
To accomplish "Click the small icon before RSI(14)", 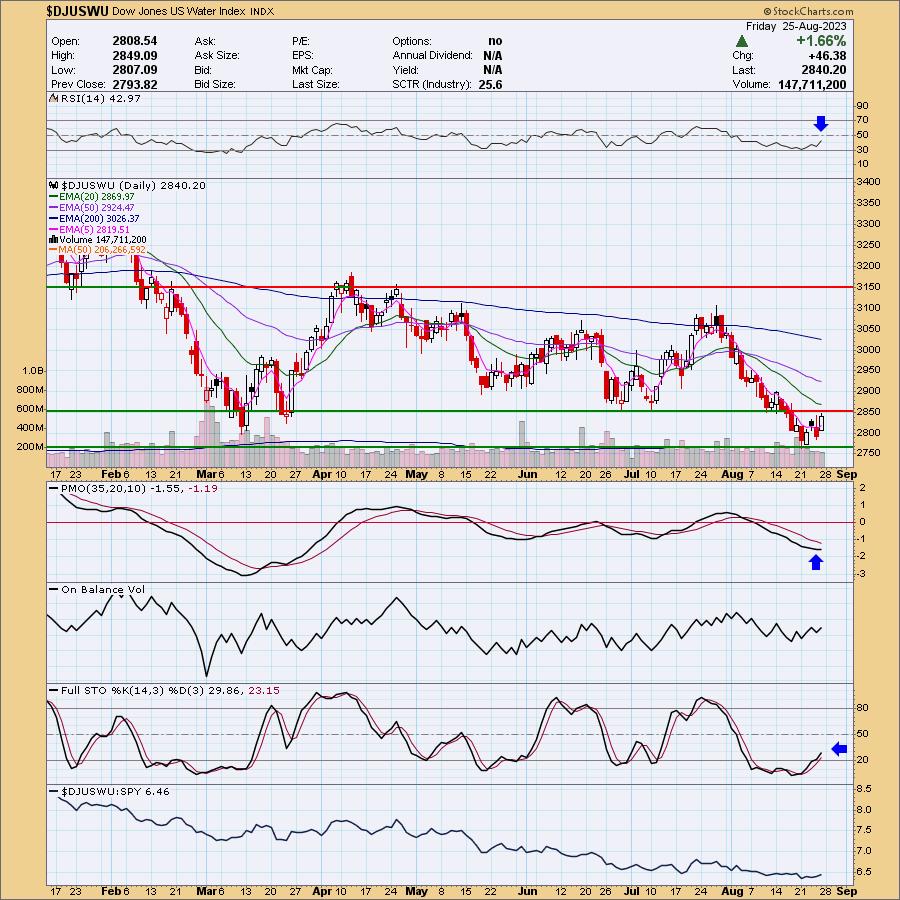I will tap(54, 98).
